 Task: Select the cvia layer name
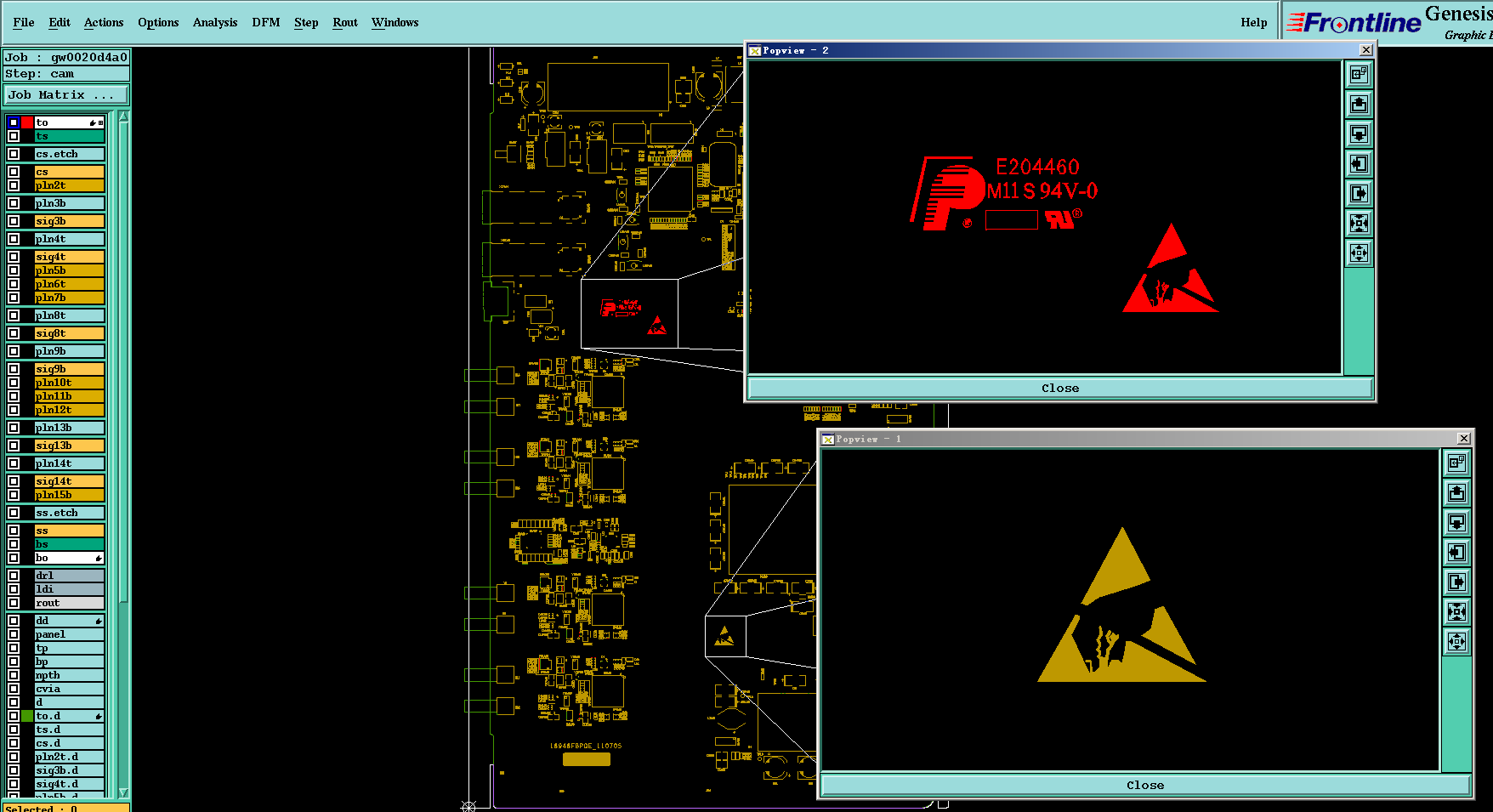(70, 689)
